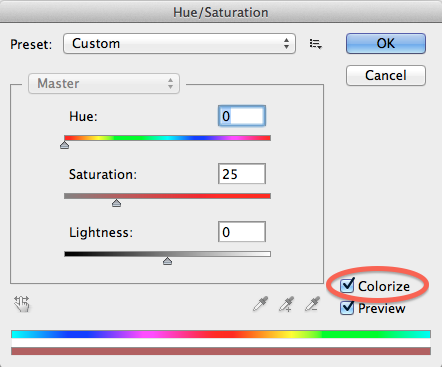Uncheck the Colorize checkbox

pyautogui.click(x=347, y=286)
